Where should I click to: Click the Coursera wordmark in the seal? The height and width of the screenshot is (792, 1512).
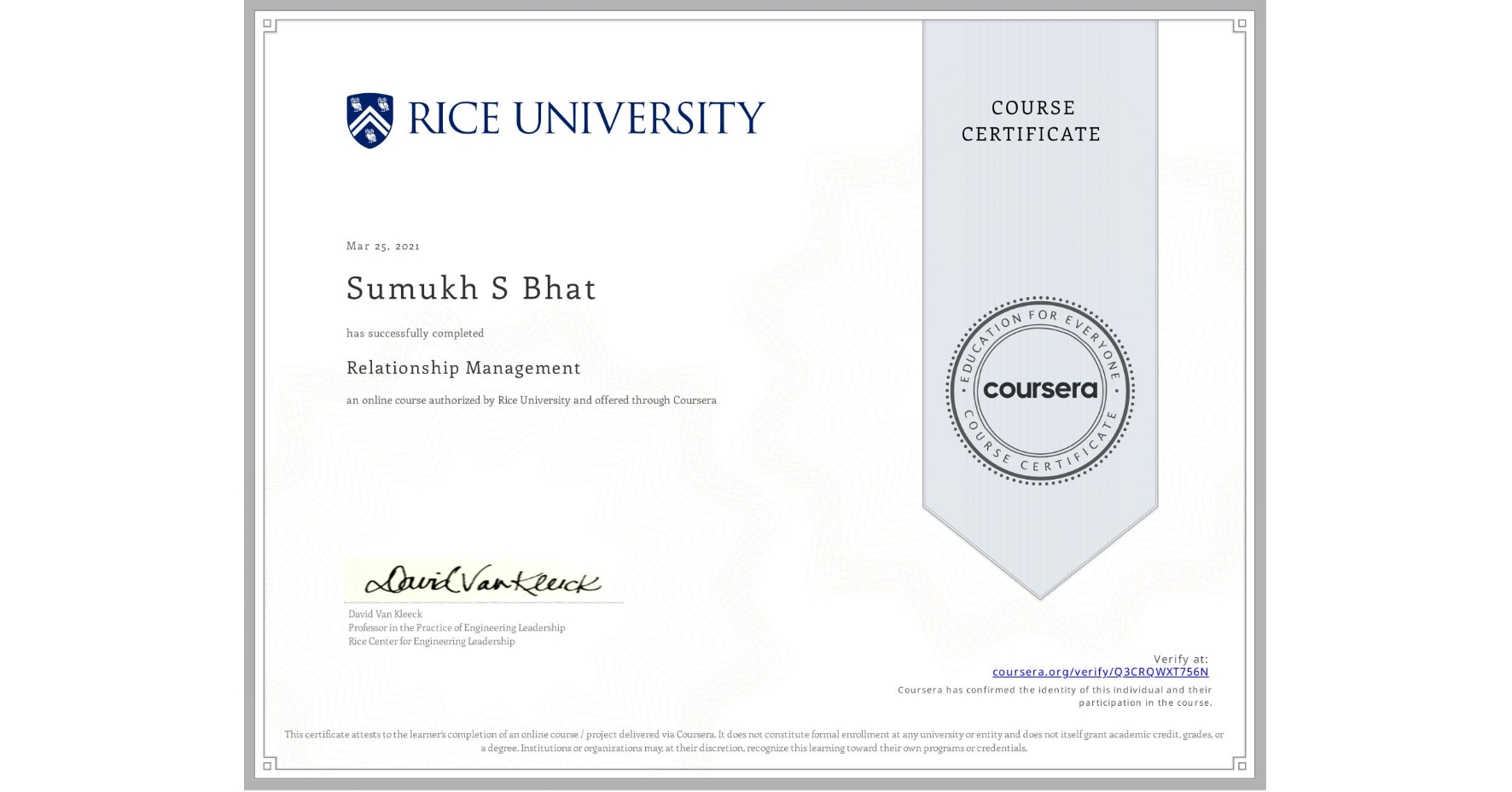click(1040, 390)
